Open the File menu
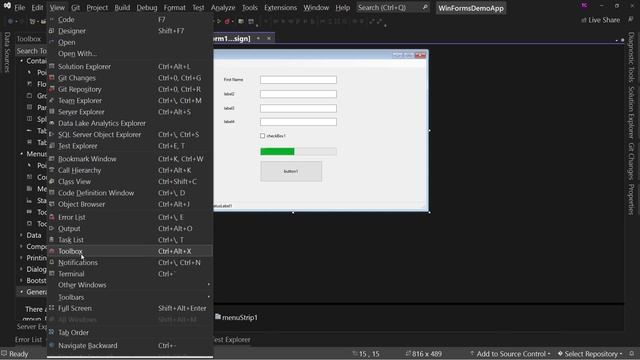Image resolution: width=640 pixels, height=360 pixels. tap(19, 7)
